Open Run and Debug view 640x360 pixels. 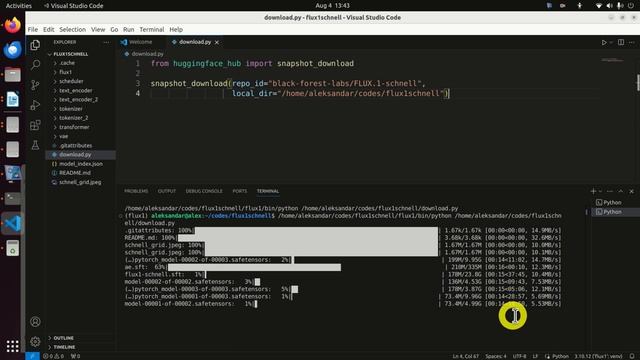click(x=36, y=105)
